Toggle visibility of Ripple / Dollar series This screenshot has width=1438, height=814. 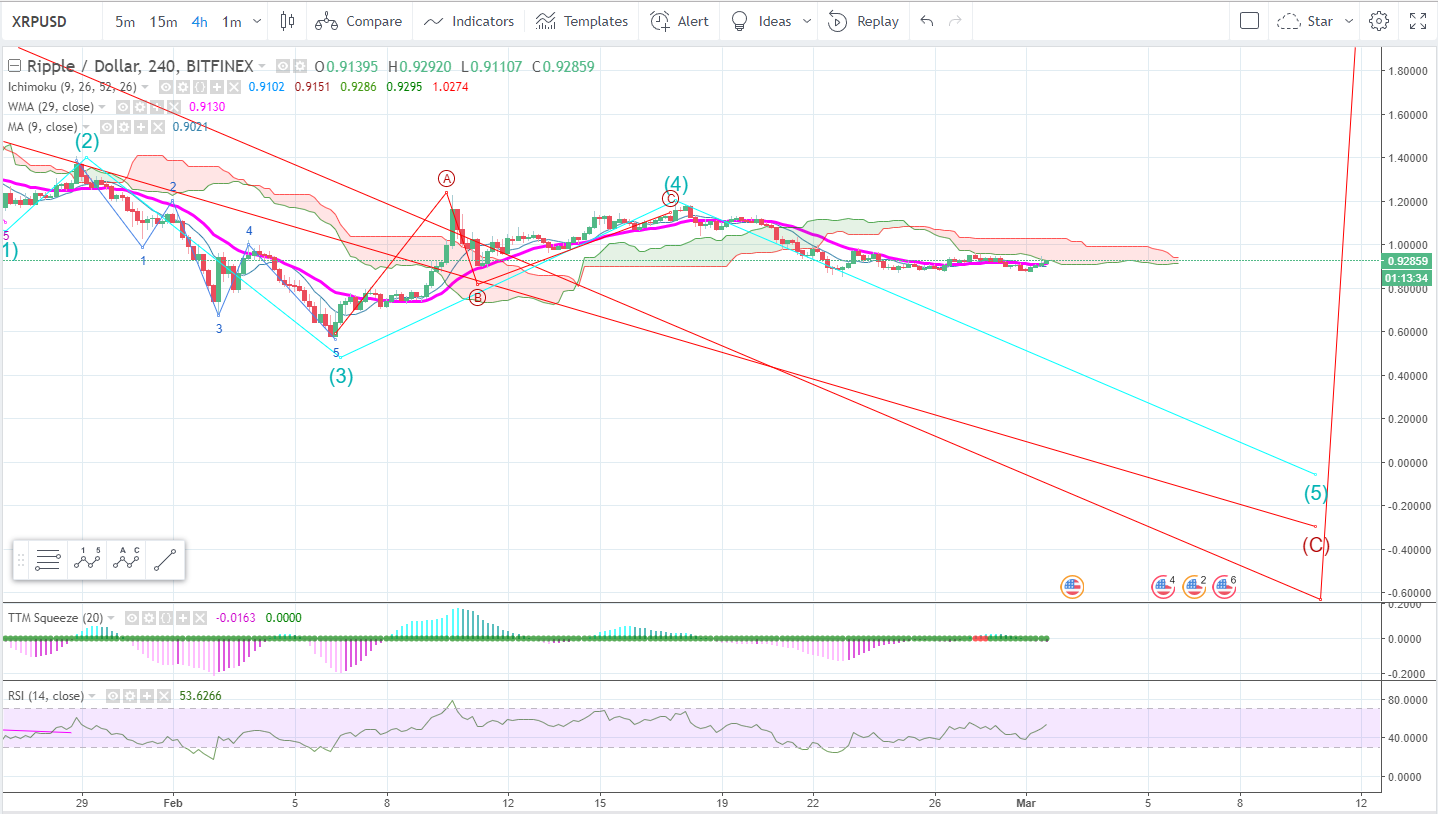[282, 66]
